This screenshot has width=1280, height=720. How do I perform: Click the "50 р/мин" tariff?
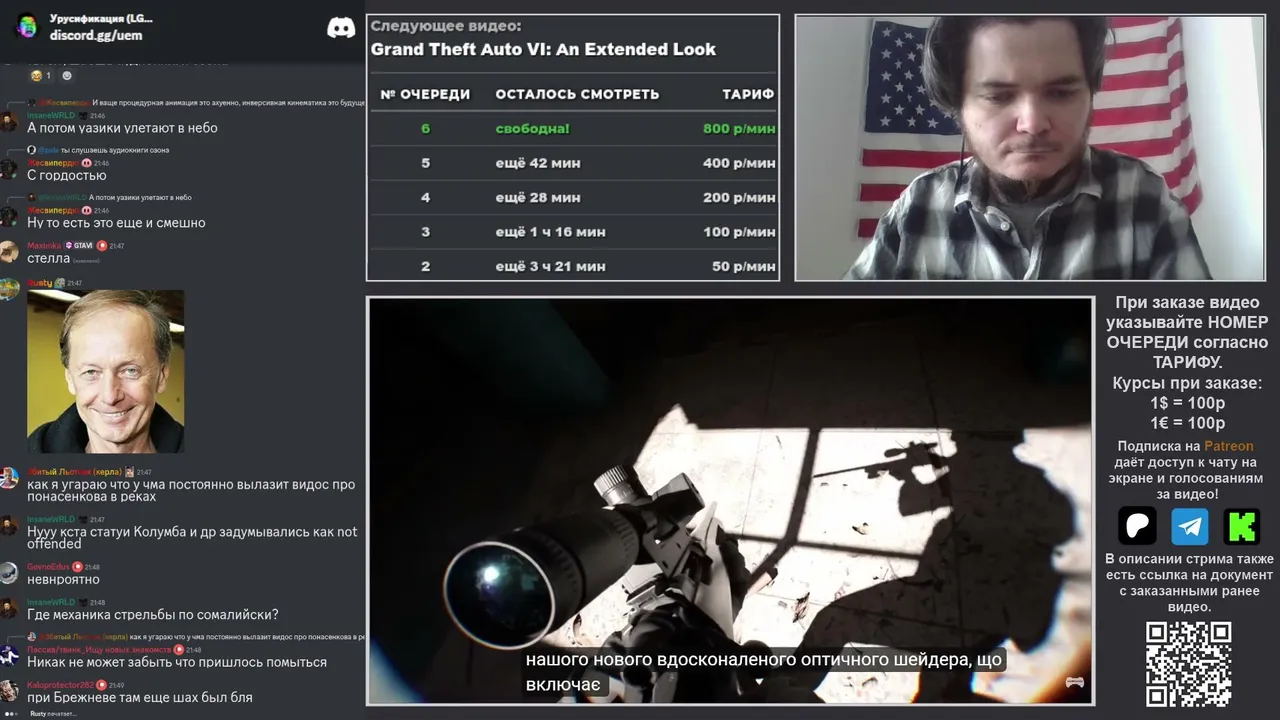[x=744, y=266]
